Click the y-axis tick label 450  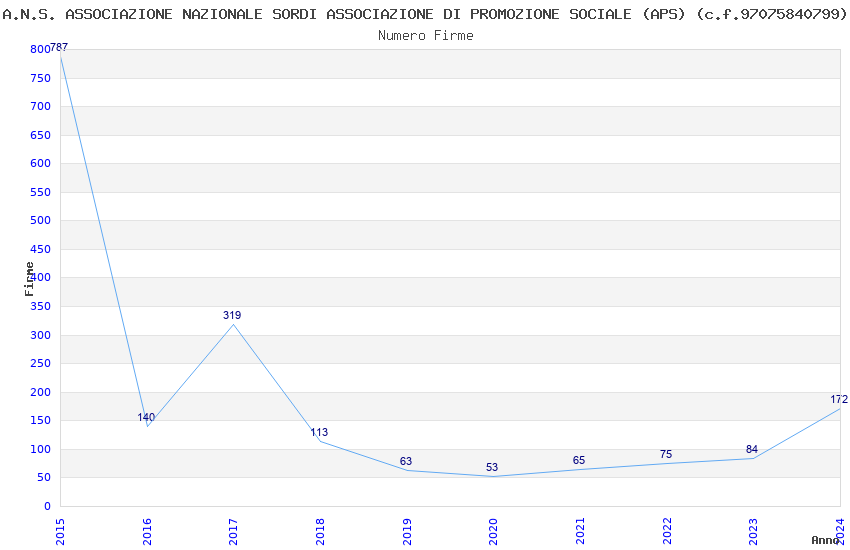[x=41, y=249]
